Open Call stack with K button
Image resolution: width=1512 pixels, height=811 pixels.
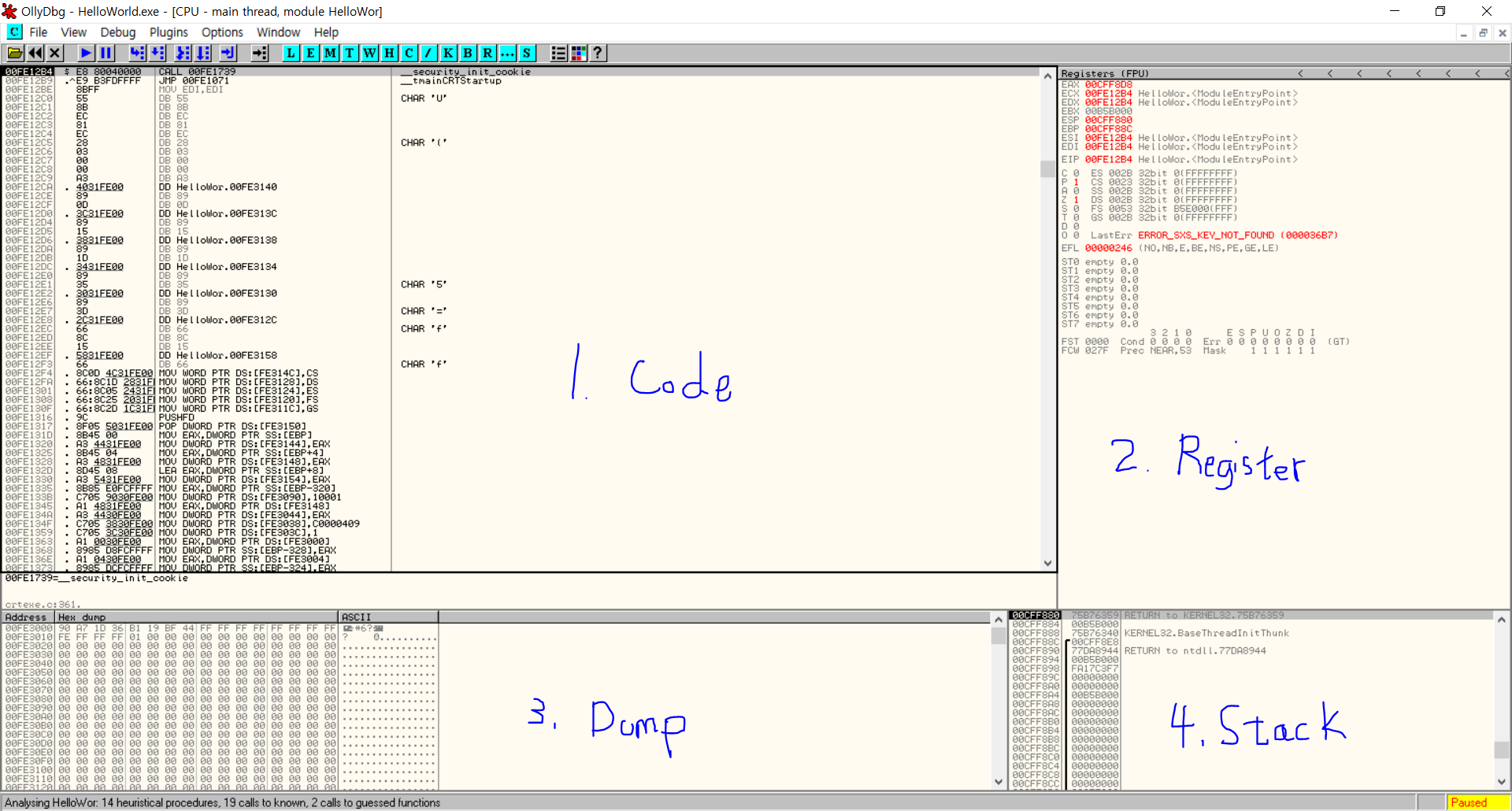pos(449,53)
